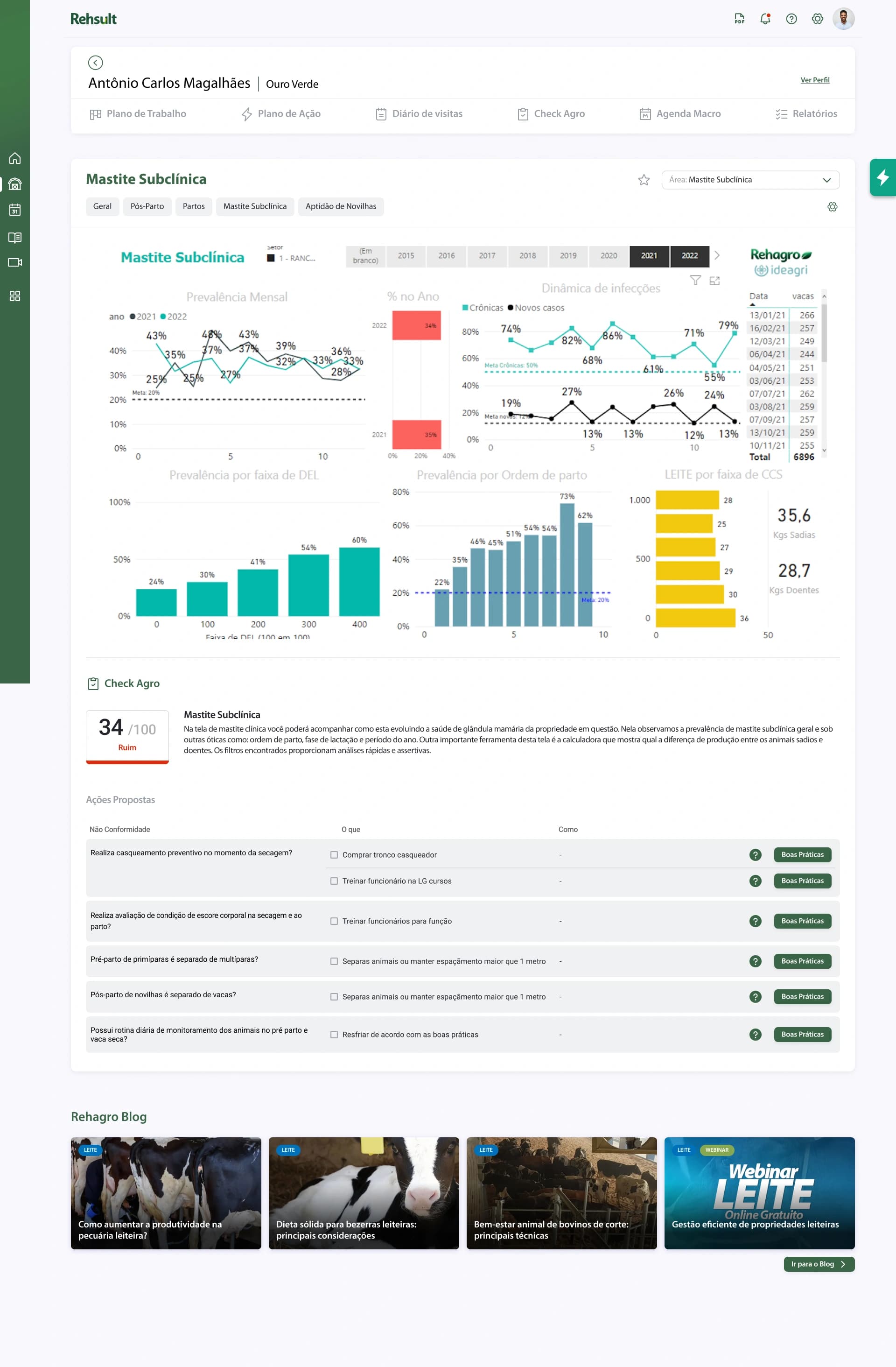
Task: Click the PDF export icon in header
Action: pos(739,18)
